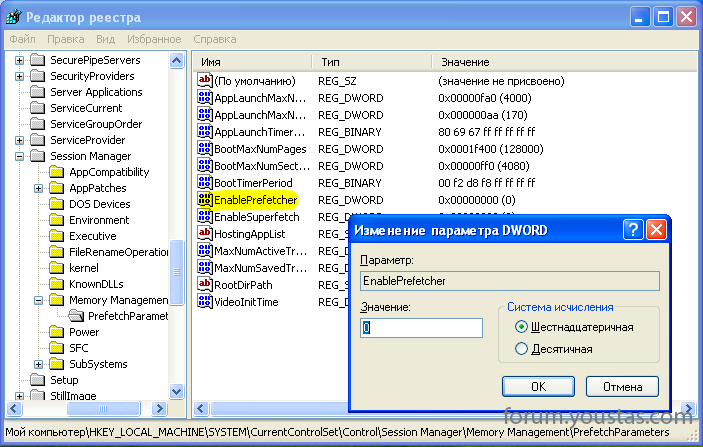This screenshot has height=447, width=703.
Task: Select the open PrefetchParameters folder icon
Action: [x=76, y=316]
